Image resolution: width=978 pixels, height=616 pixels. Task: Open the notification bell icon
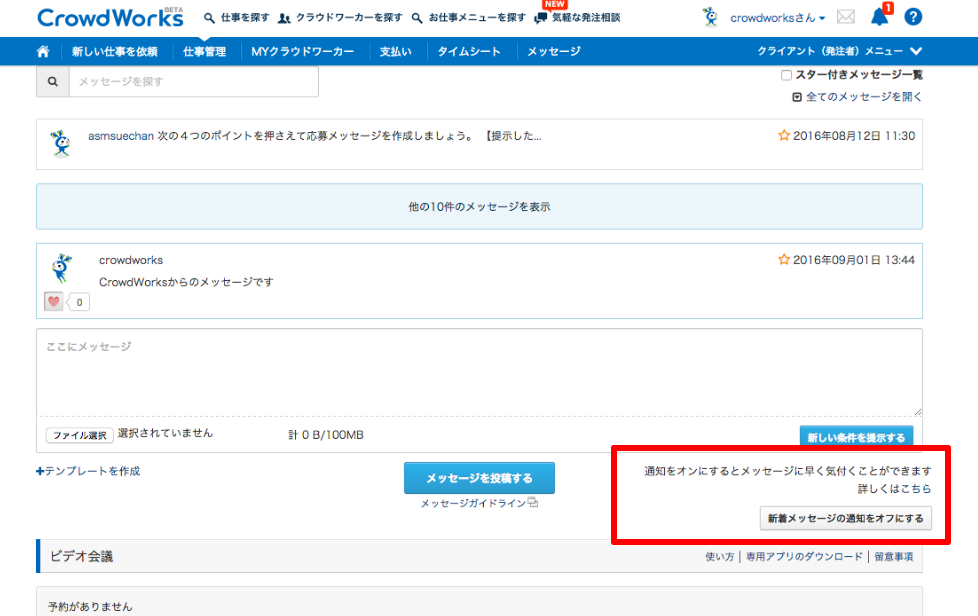[x=879, y=17]
